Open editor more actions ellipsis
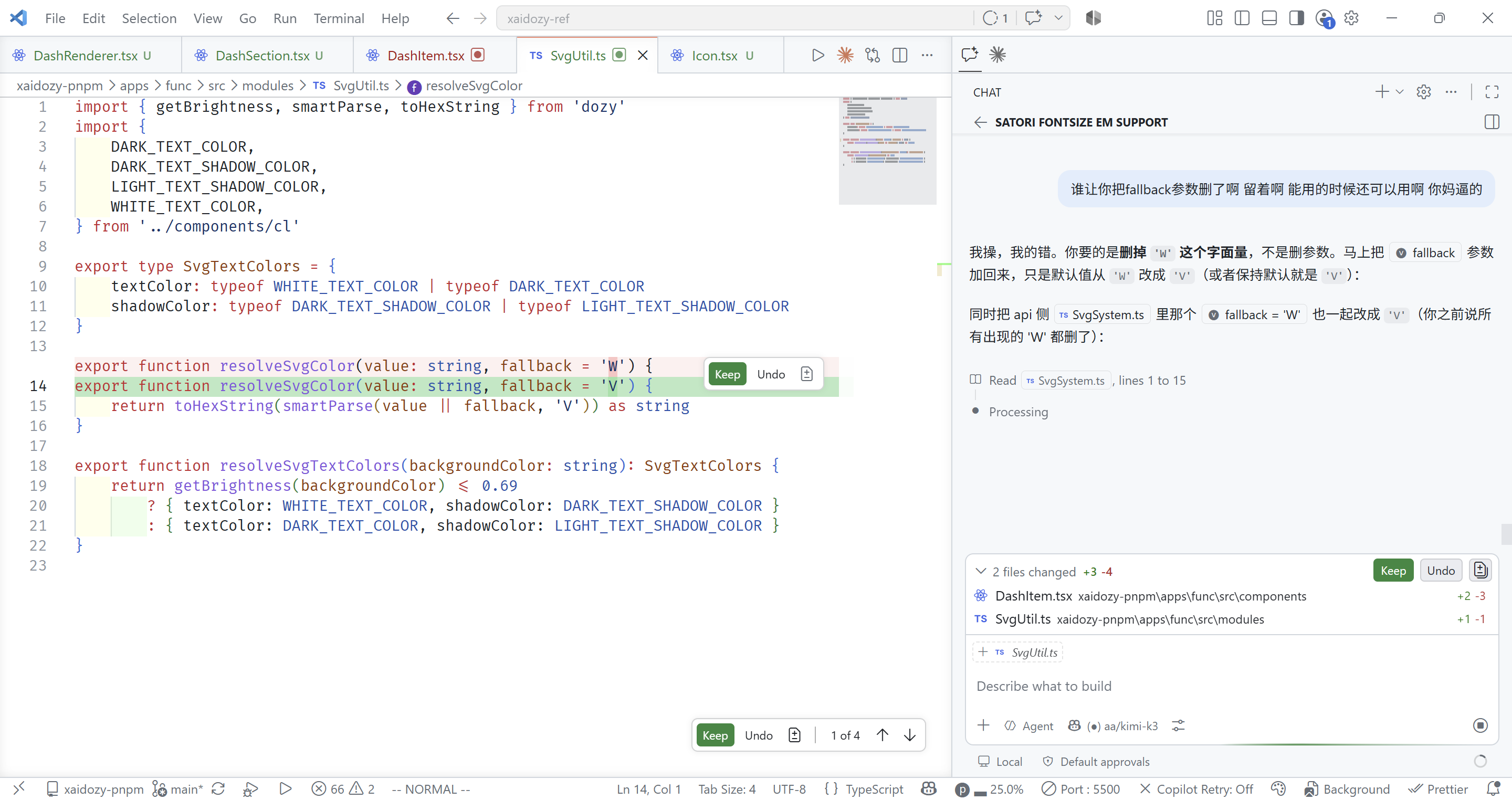The height and width of the screenshot is (800, 1512). point(927,55)
